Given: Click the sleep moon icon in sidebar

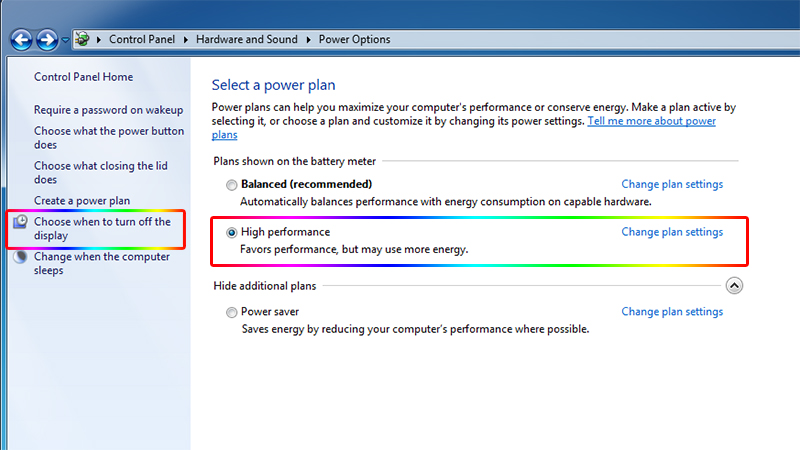Looking at the screenshot, I should click(20, 257).
